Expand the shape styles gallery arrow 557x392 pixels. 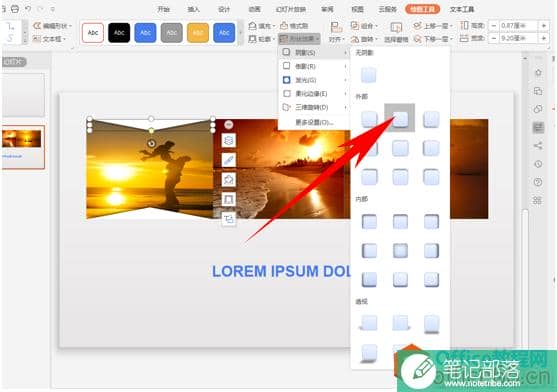click(x=240, y=33)
